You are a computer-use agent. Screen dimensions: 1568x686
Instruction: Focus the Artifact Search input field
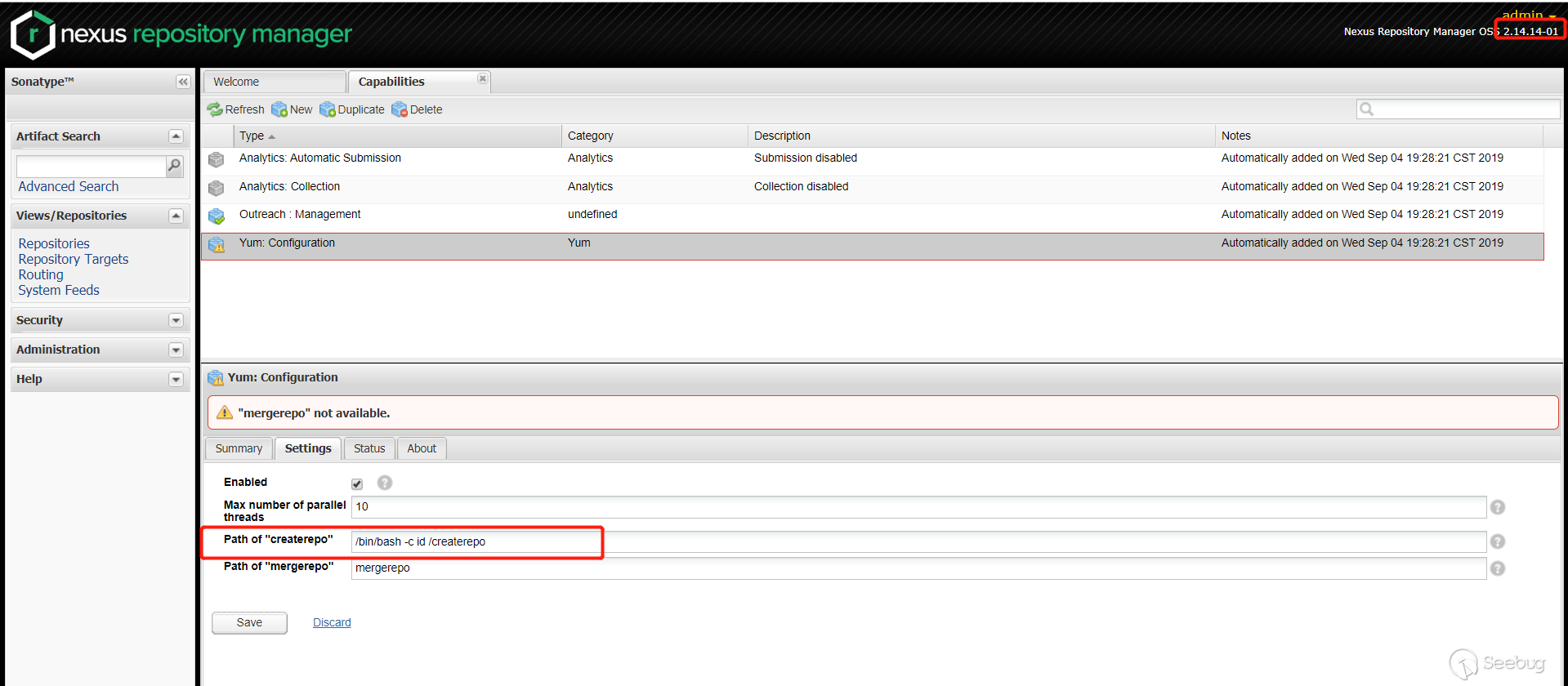[92, 167]
